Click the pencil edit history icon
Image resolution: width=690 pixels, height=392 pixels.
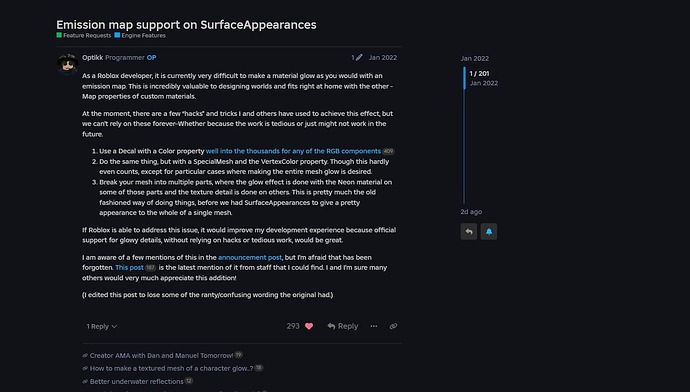(x=359, y=57)
